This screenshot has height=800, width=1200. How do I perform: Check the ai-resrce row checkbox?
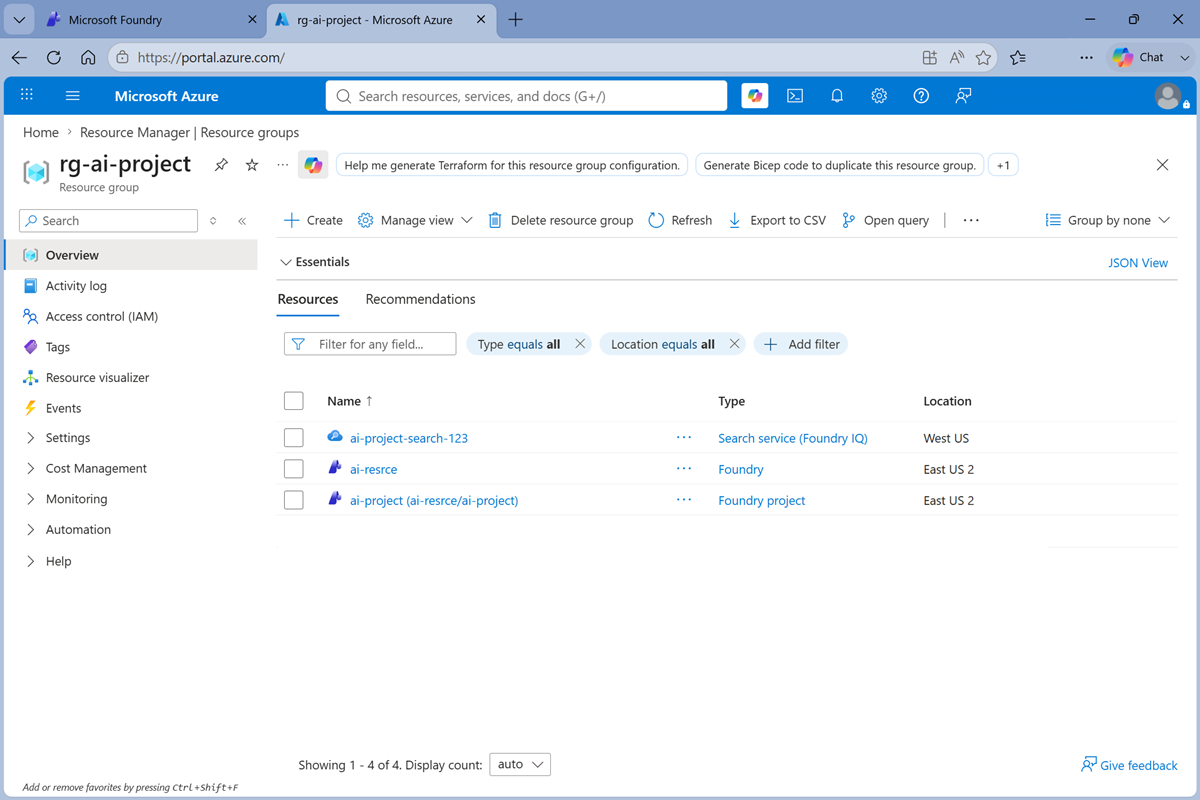(x=294, y=469)
